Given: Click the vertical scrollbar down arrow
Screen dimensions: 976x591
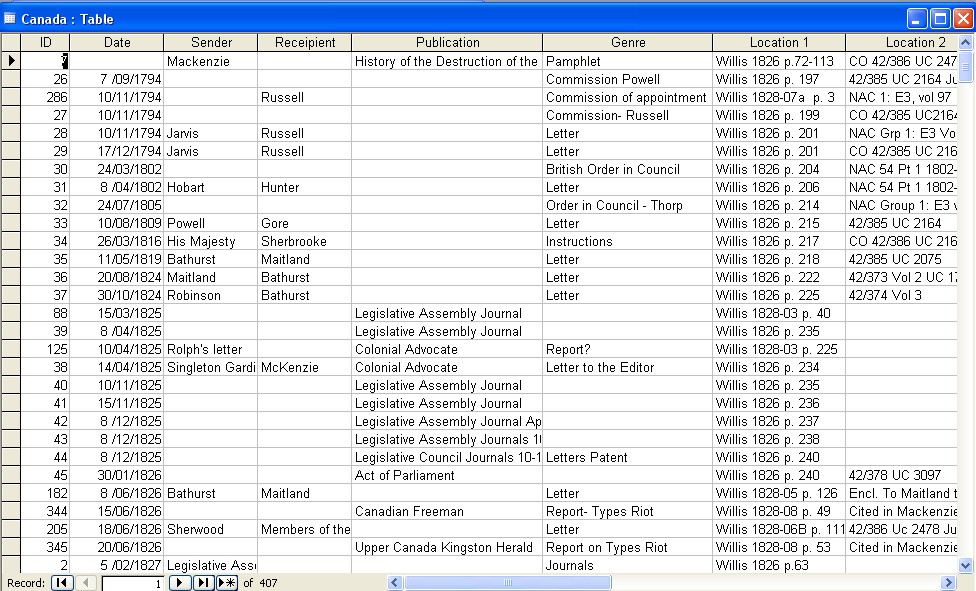Looking at the screenshot, I should click(x=966, y=565).
